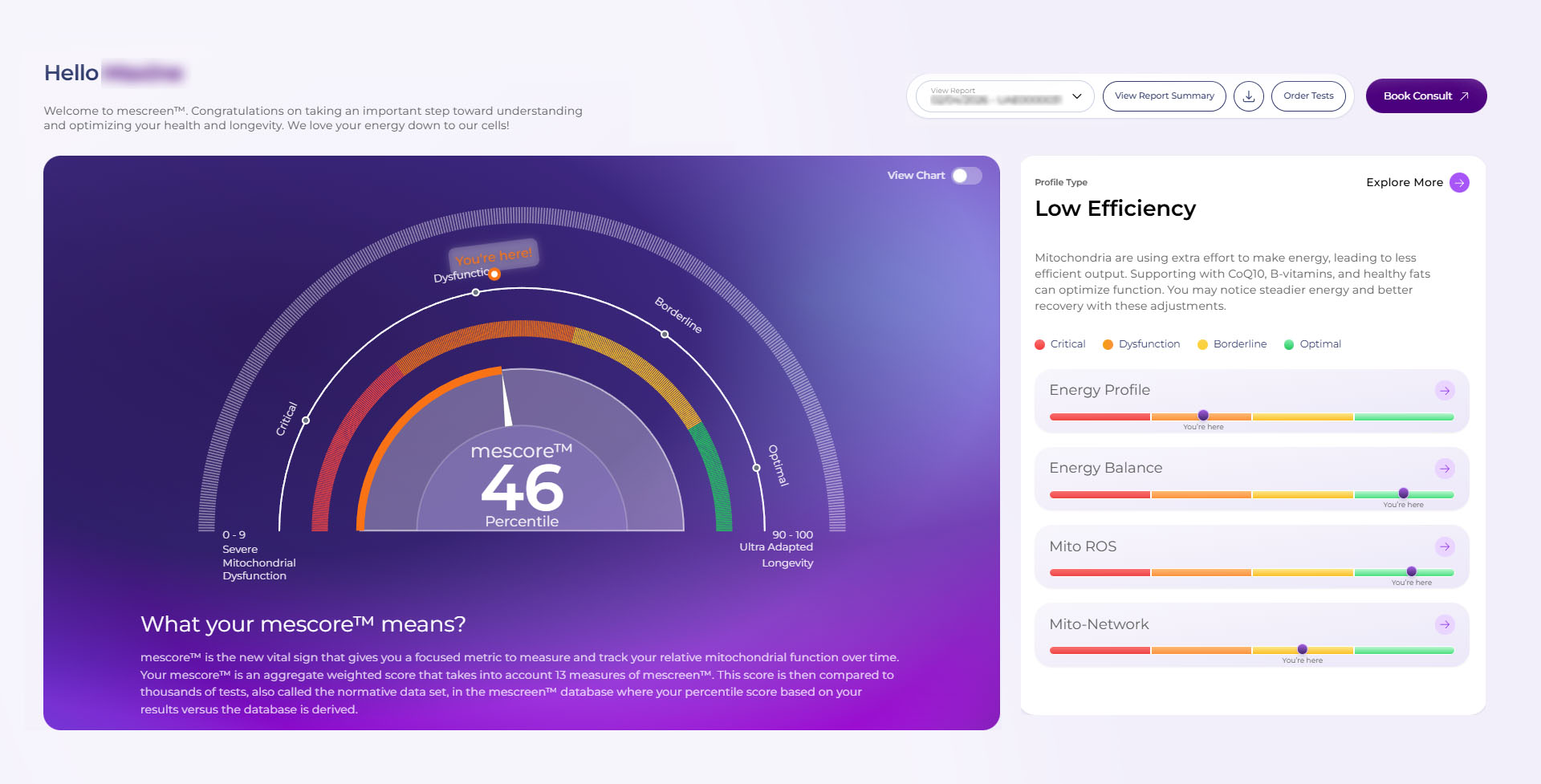
Task: Click the Mito-Network slider marker
Action: coord(1302,649)
